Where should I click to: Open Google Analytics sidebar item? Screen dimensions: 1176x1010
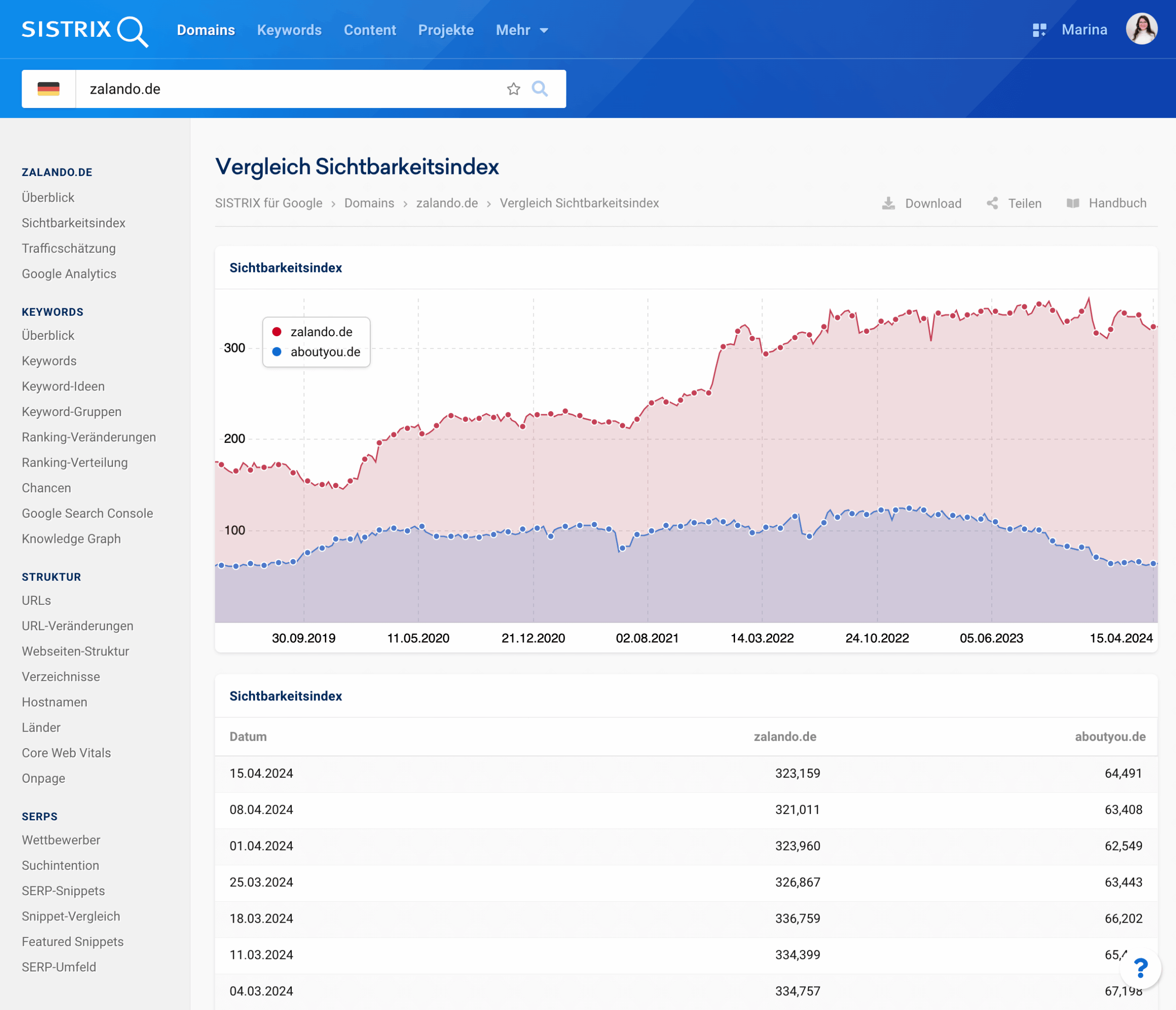(x=69, y=274)
